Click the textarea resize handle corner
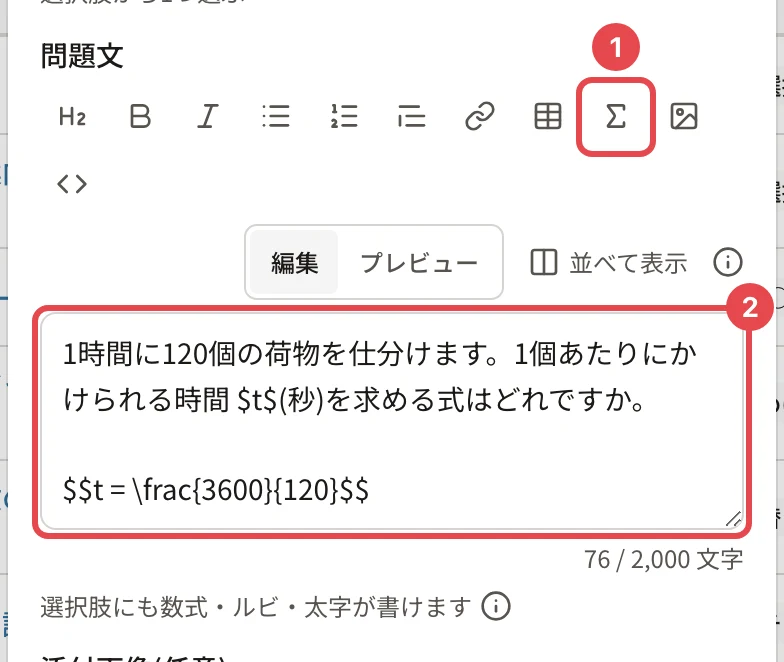Screen dimensions: 784x662 [x=734, y=520]
